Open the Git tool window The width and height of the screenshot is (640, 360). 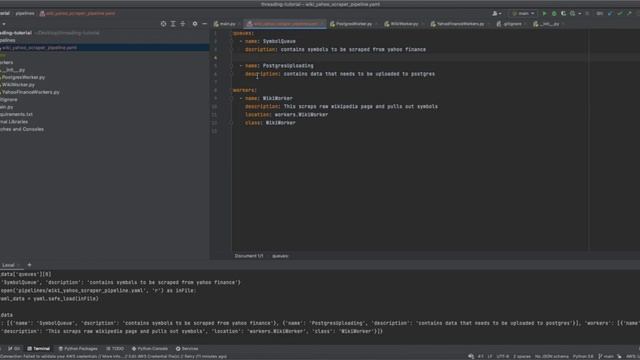(x=14, y=349)
